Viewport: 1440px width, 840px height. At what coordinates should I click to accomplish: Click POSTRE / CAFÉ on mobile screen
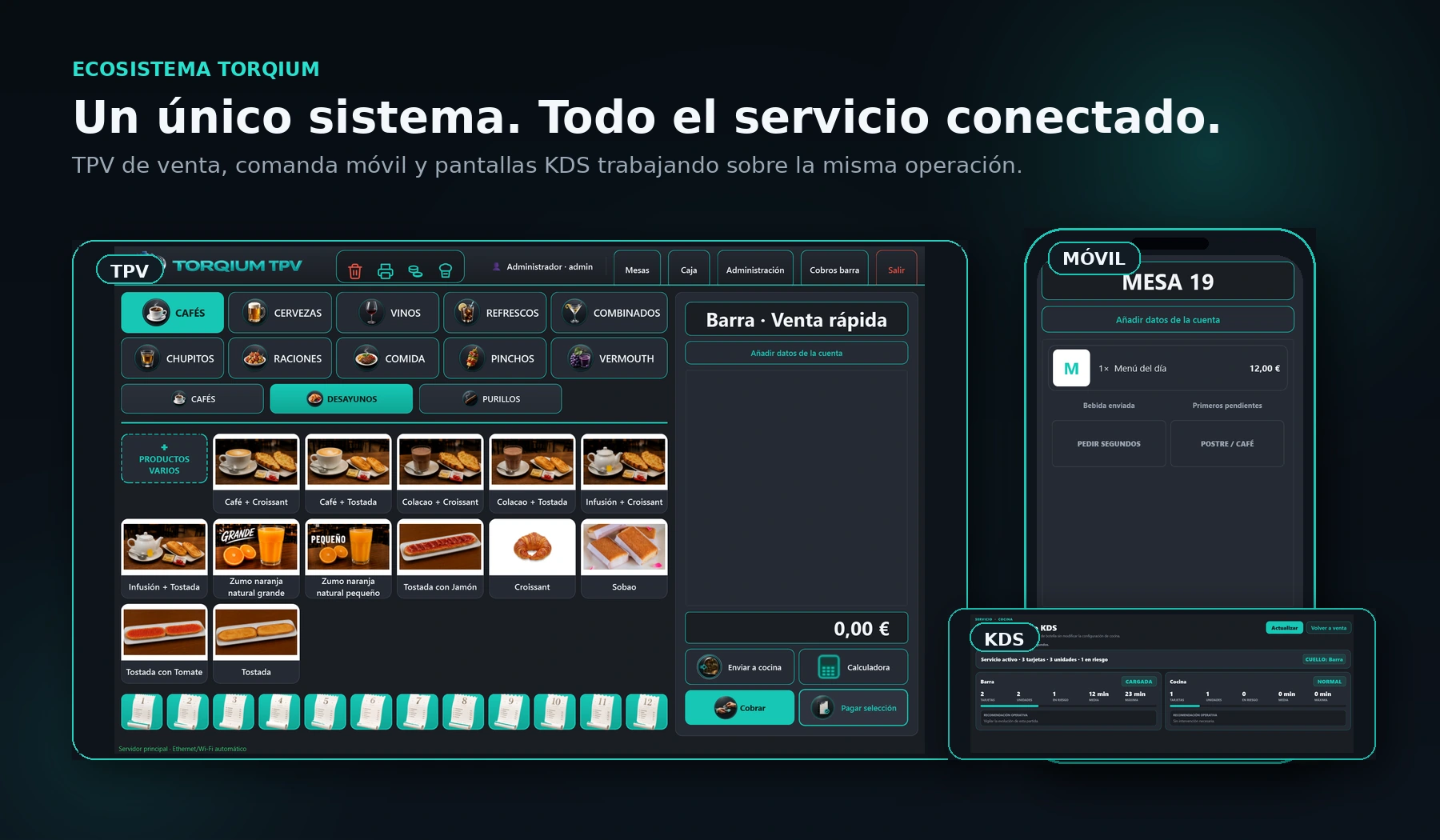[1227, 443]
